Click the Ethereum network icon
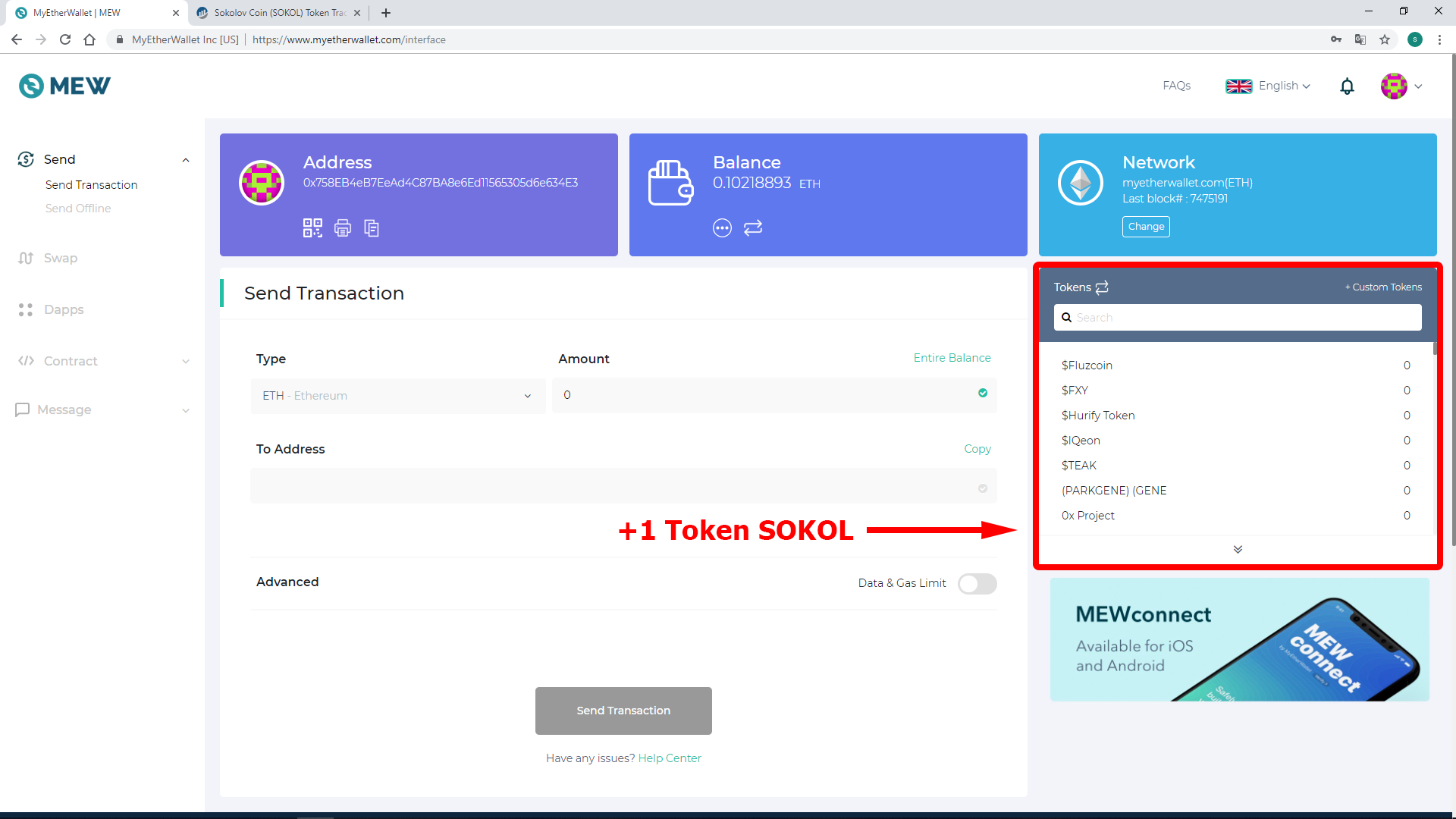Image resolution: width=1456 pixels, height=819 pixels. point(1081,183)
